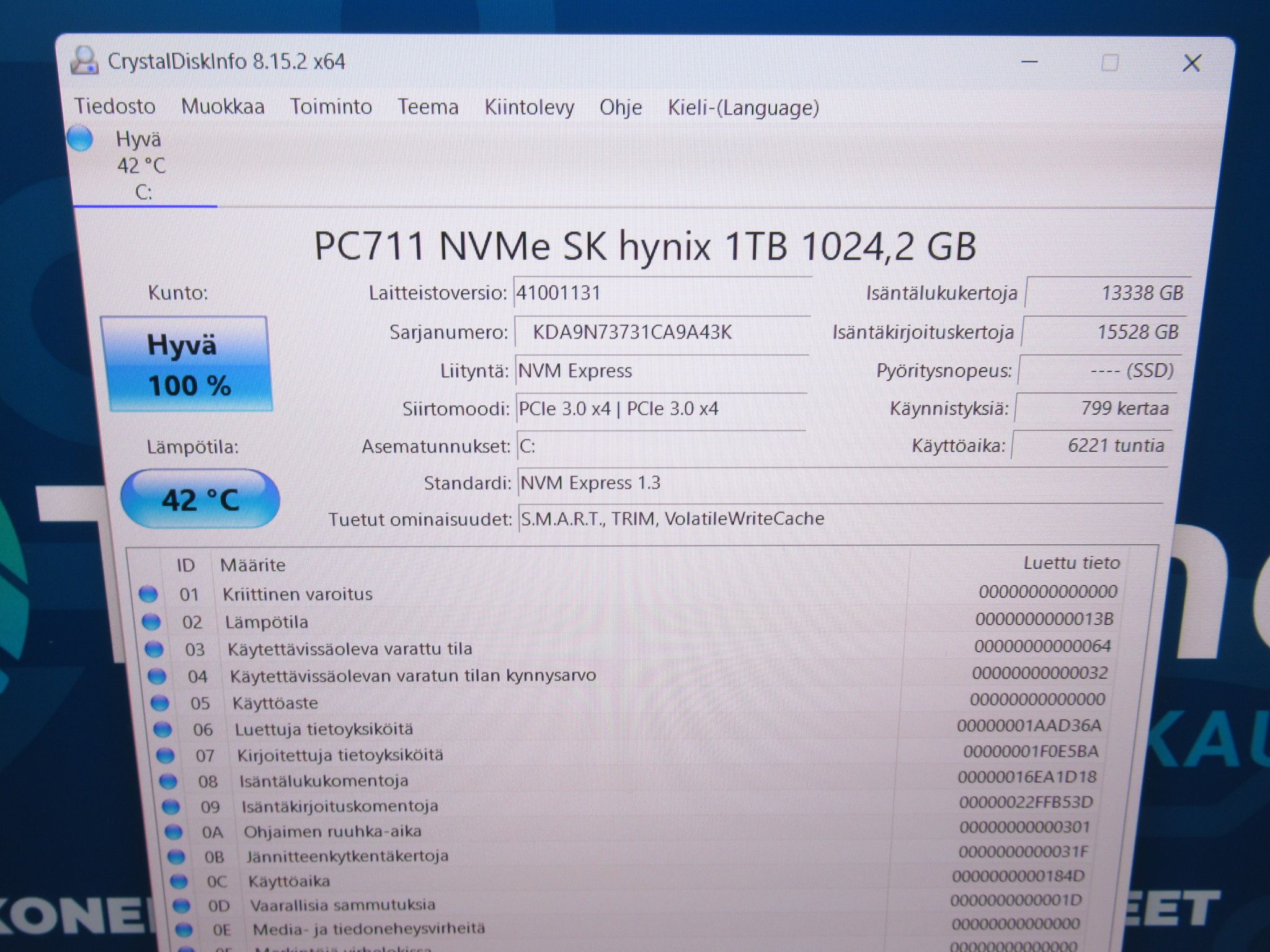Click the Hyvä 100 % health status button
Viewport: 1270px width, 952px height.
click(187, 364)
